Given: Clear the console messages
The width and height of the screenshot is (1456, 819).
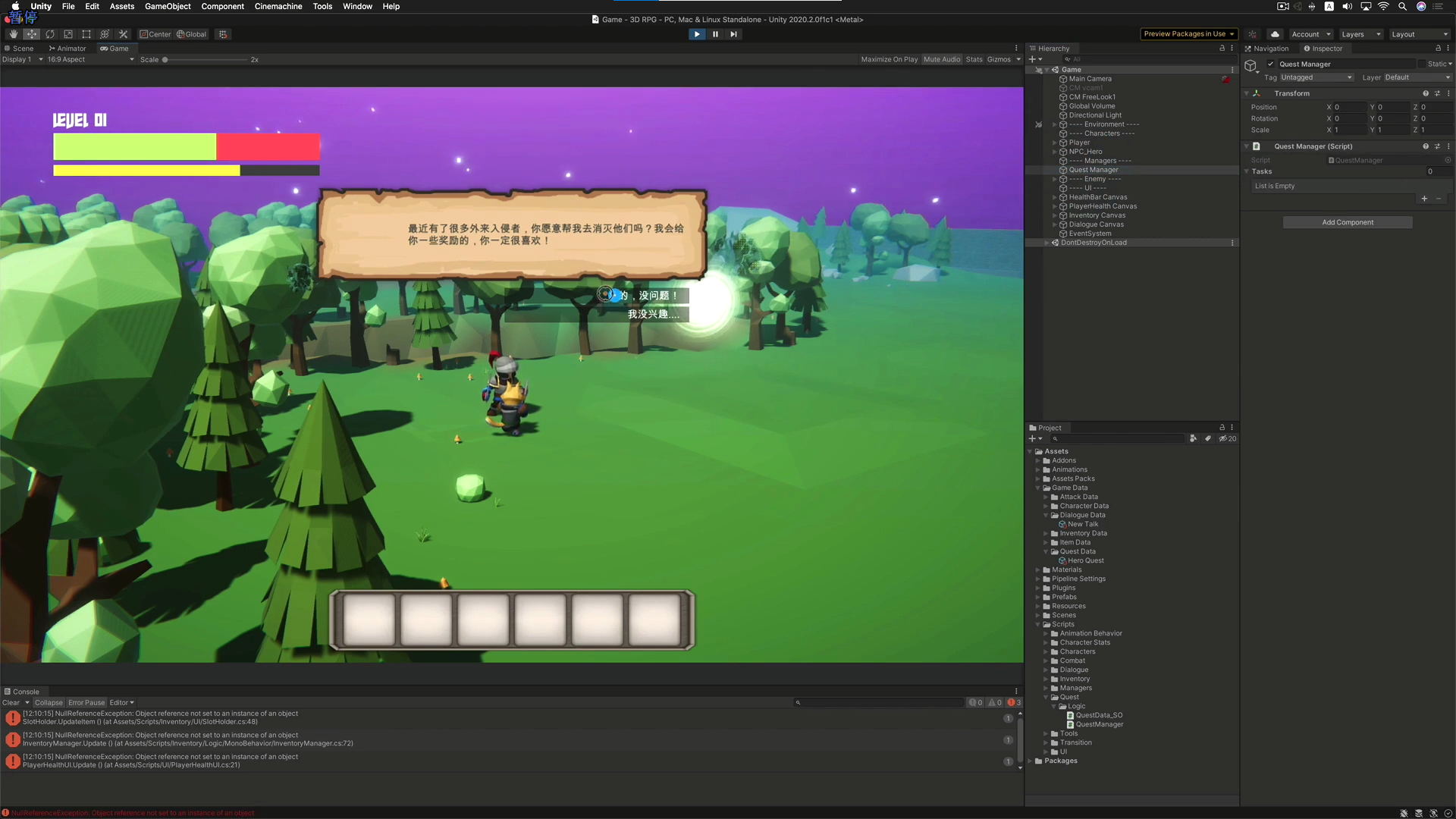Looking at the screenshot, I should (x=11, y=703).
